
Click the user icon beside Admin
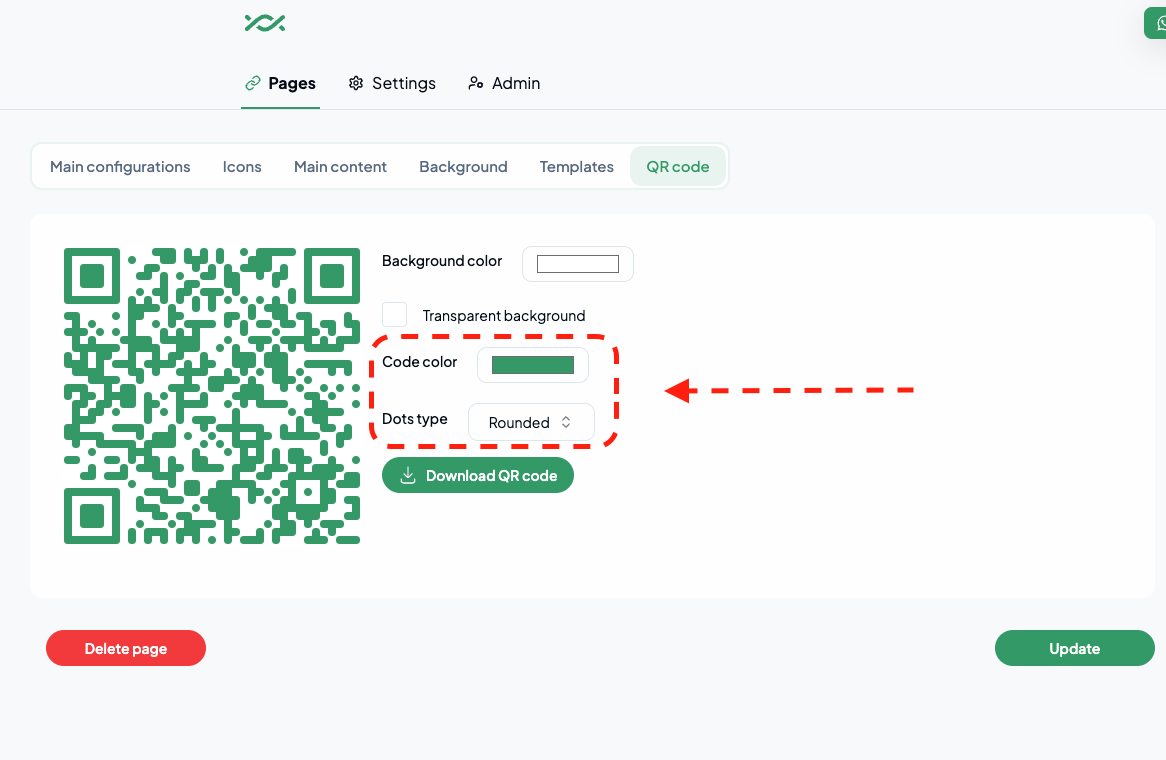pyautogui.click(x=476, y=83)
